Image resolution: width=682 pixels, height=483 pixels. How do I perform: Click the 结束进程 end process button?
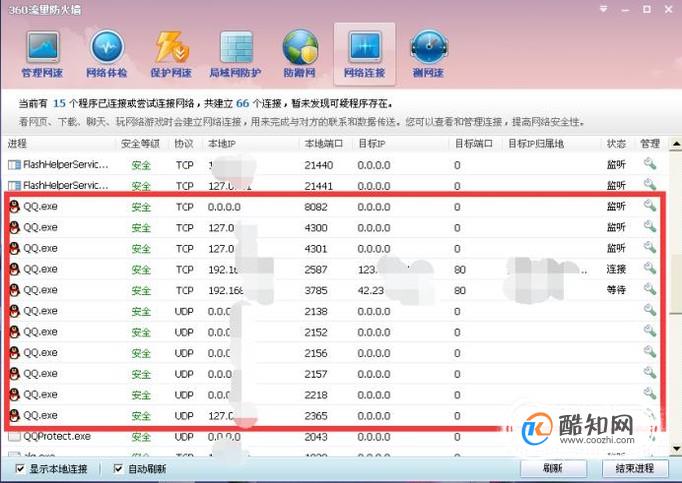pos(635,468)
